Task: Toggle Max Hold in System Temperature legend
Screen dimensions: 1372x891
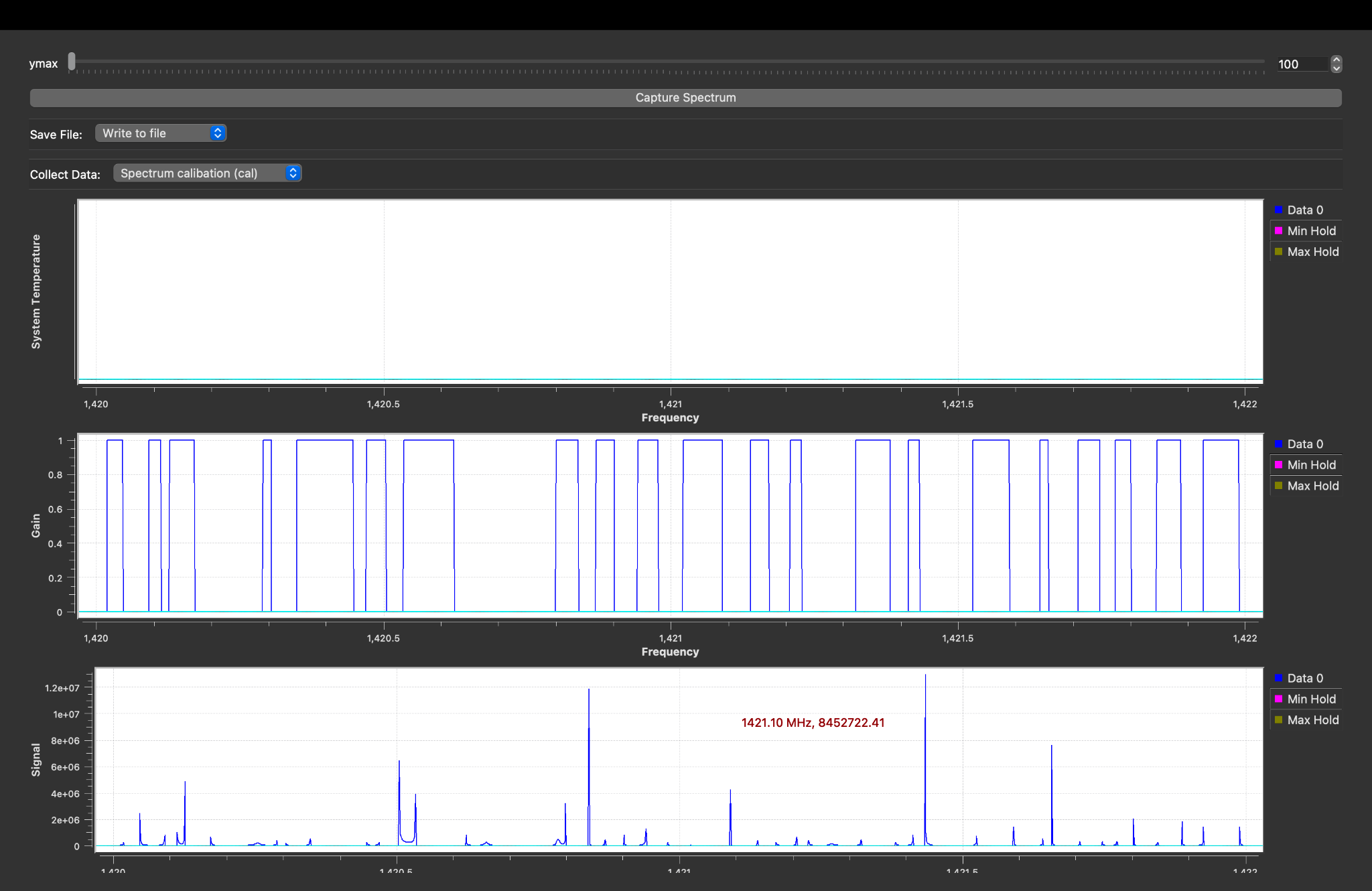Action: coord(1305,252)
